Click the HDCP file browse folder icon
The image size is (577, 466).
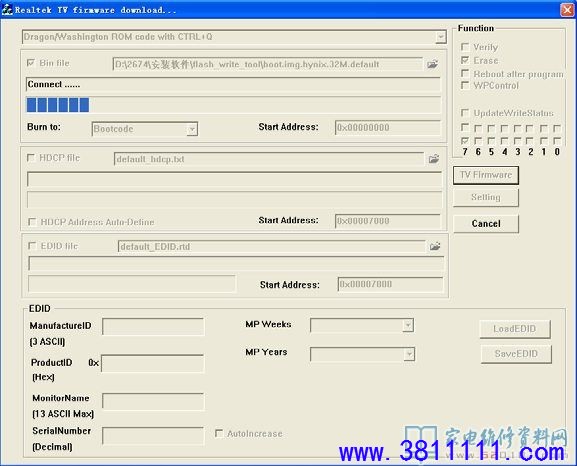(x=434, y=159)
